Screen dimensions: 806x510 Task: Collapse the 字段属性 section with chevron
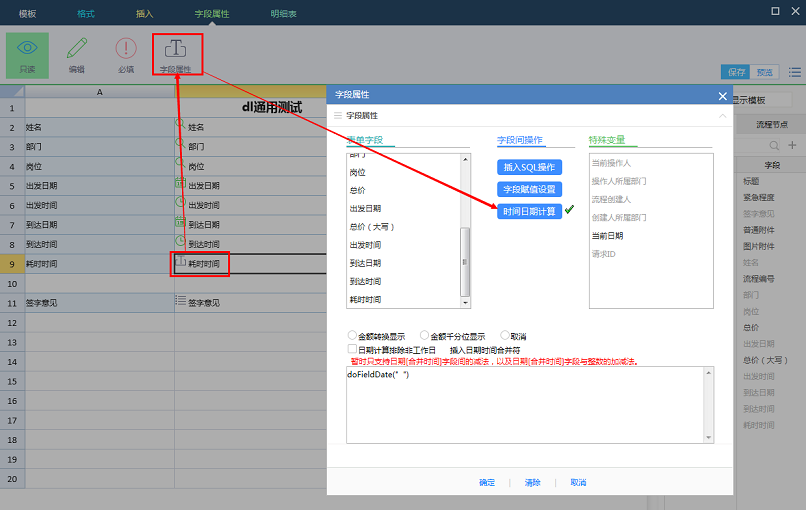click(x=722, y=116)
